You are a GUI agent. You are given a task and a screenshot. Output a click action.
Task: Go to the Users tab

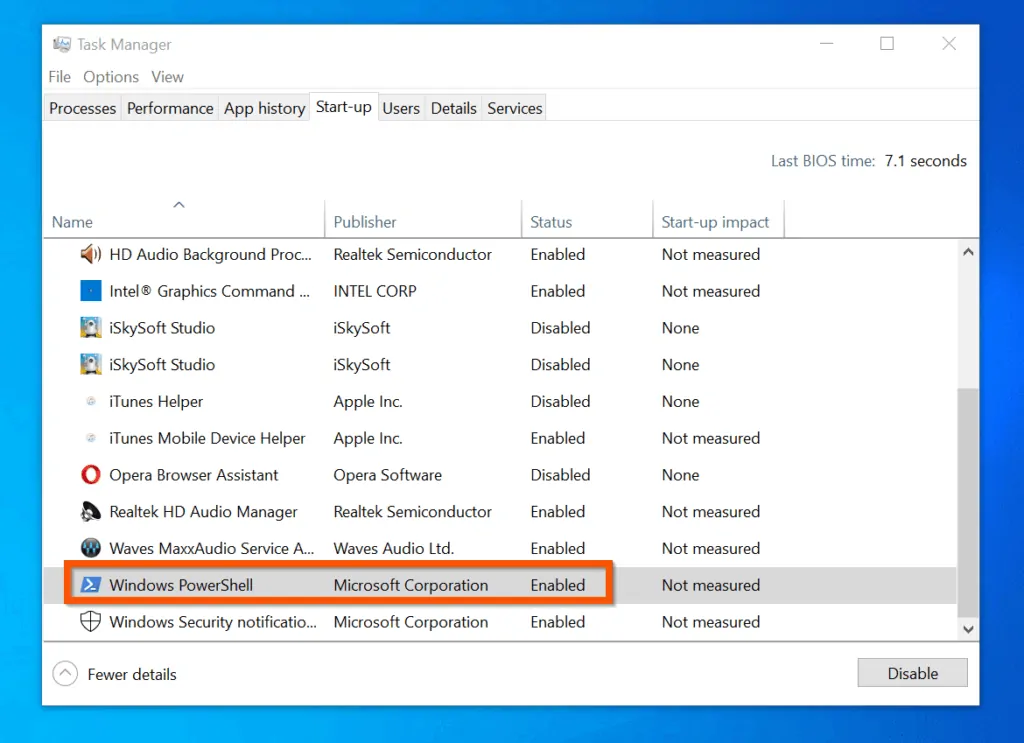(x=401, y=108)
